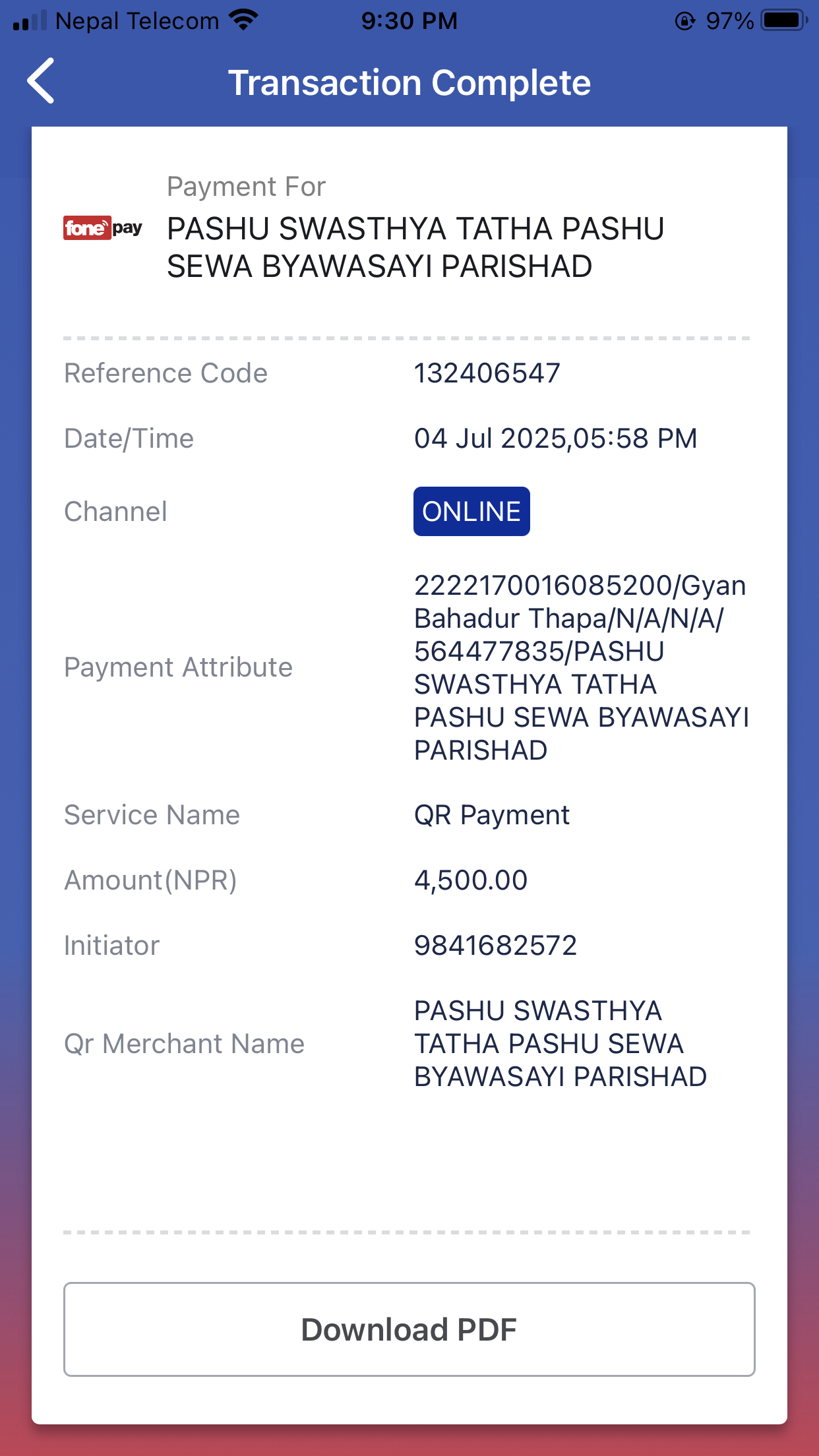Screen dimensions: 819x1456
Task: Tap the 9:30 PM clock
Action: coord(409,21)
